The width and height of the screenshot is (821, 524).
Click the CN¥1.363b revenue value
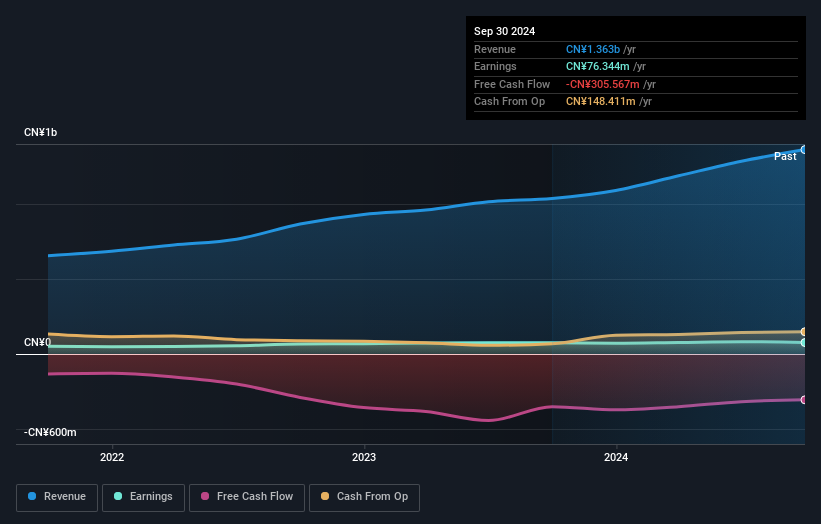point(593,49)
